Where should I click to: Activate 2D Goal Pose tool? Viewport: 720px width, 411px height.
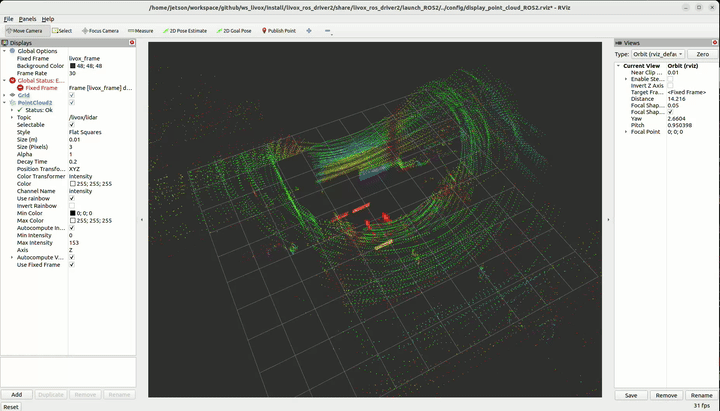pos(234,31)
